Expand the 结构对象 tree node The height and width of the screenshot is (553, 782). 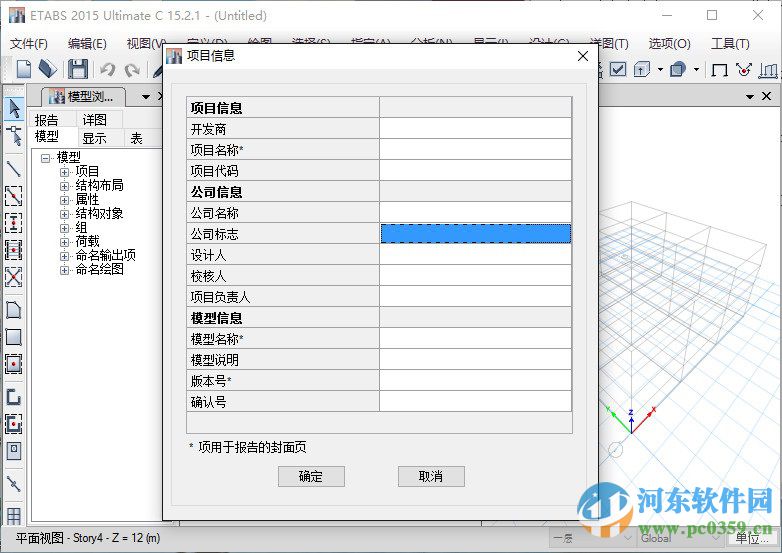point(64,214)
